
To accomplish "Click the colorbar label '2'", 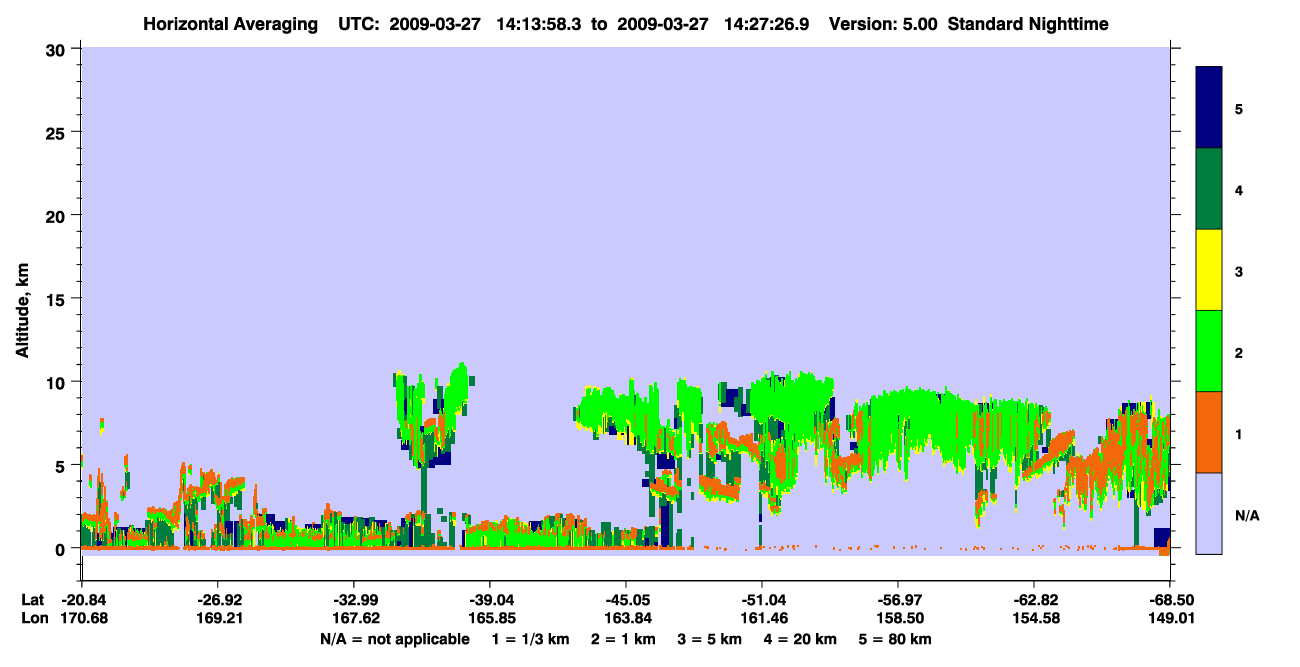I will [x=1239, y=353].
